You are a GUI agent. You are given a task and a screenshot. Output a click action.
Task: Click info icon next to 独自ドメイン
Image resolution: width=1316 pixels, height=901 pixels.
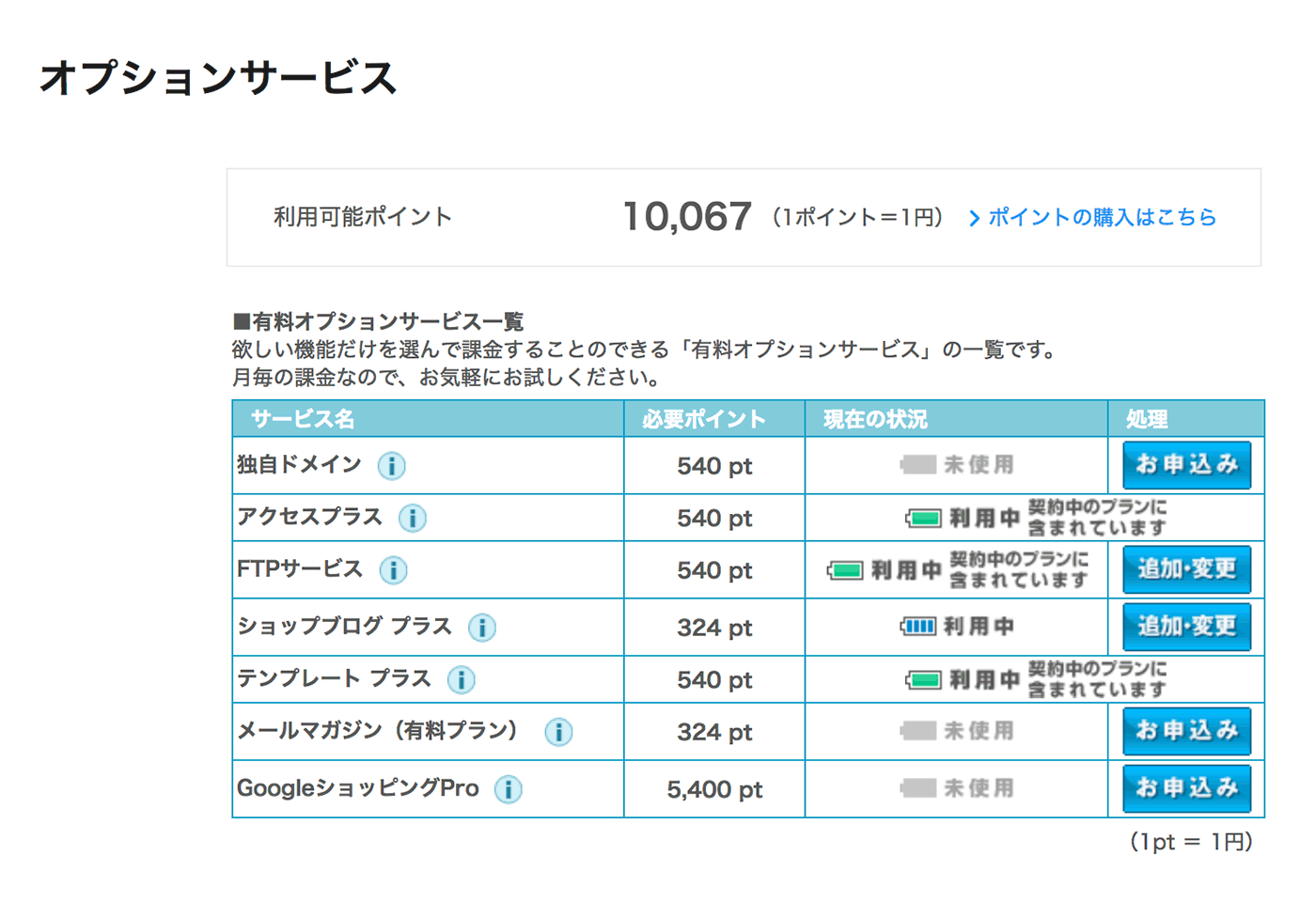coord(392,466)
